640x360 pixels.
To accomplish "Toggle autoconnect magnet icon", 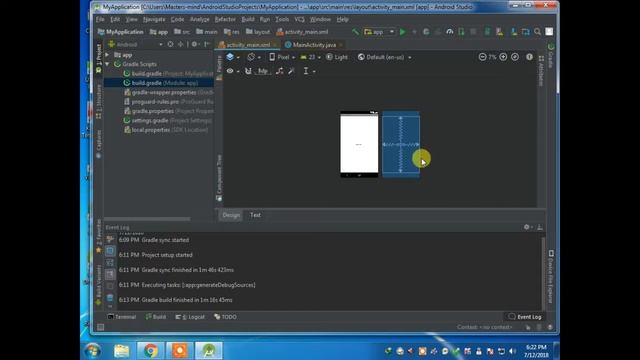I will (248, 71).
